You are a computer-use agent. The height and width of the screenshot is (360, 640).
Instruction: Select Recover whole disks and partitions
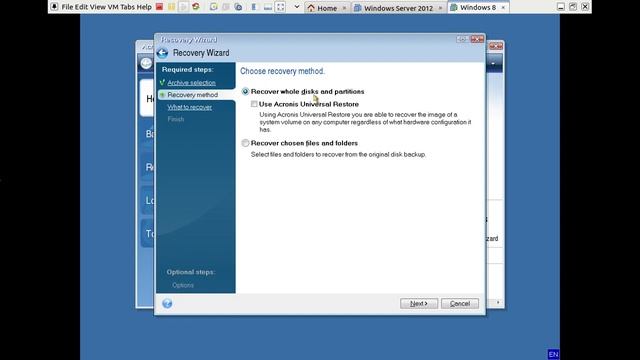245,91
